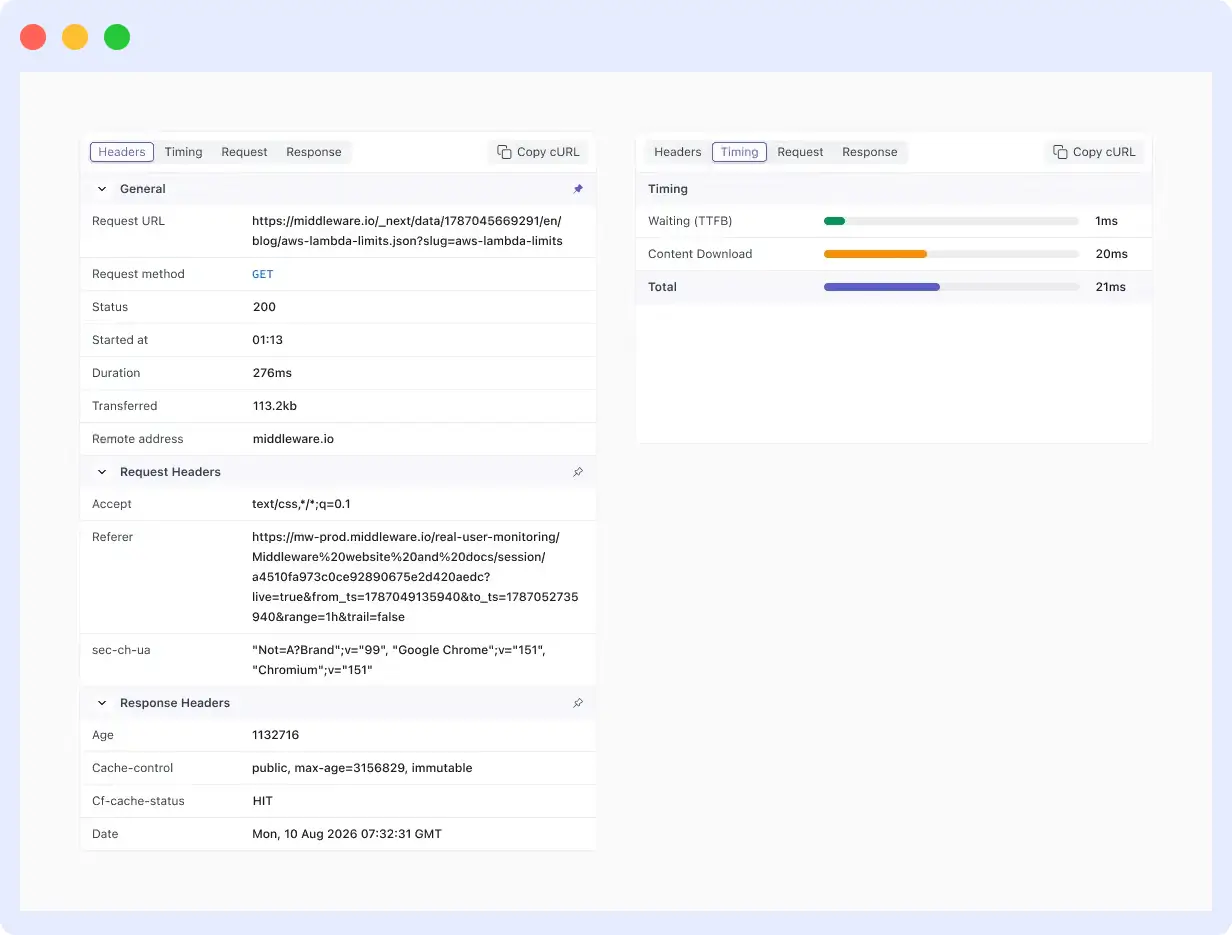
Task: Click the Referer header URL value
Action: coord(415,577)
